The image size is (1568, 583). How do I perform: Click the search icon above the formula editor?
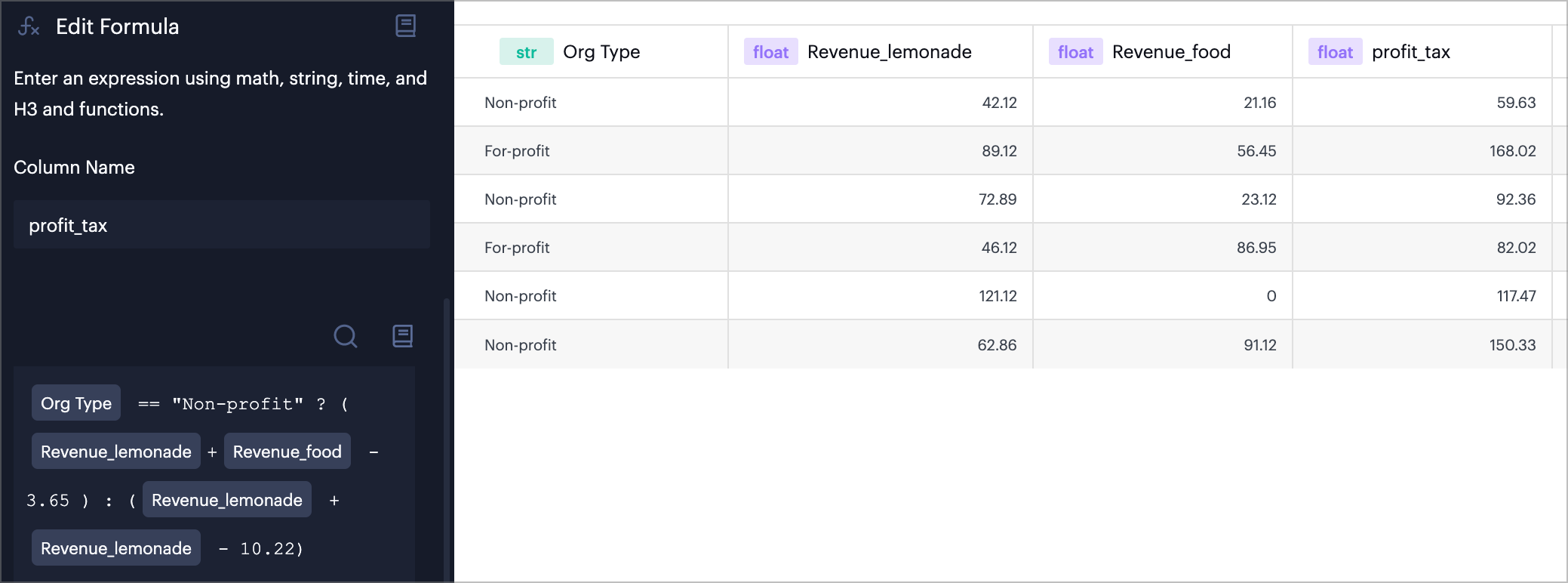coord(346,336)
